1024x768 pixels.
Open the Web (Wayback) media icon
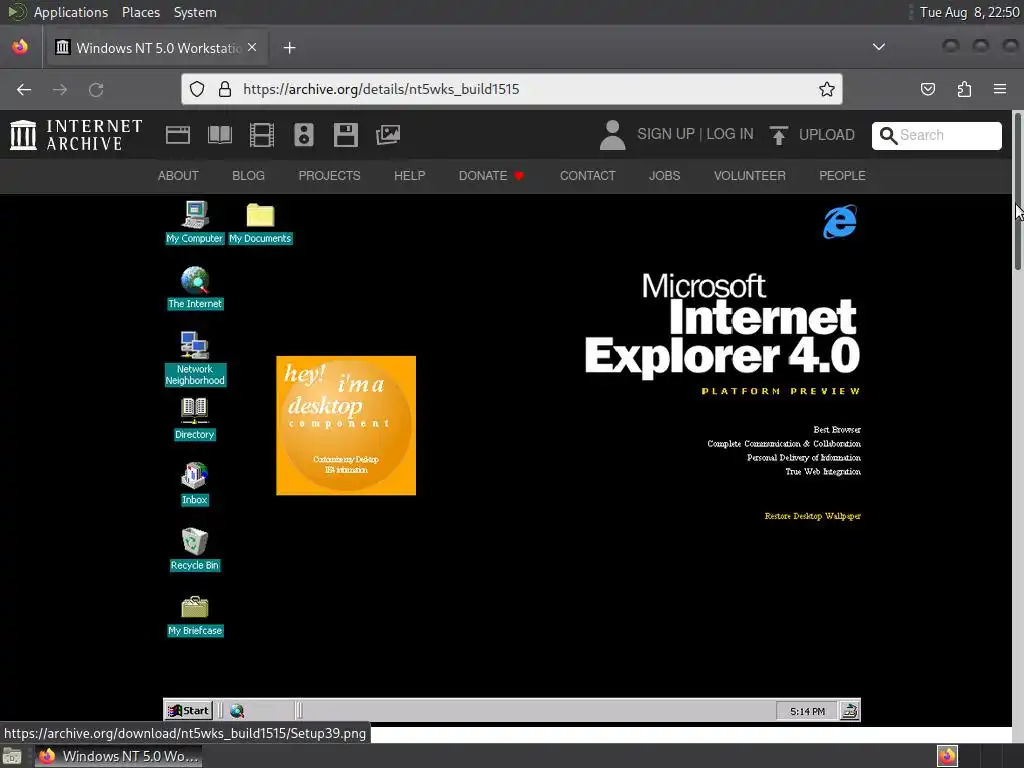pos(178,135)
